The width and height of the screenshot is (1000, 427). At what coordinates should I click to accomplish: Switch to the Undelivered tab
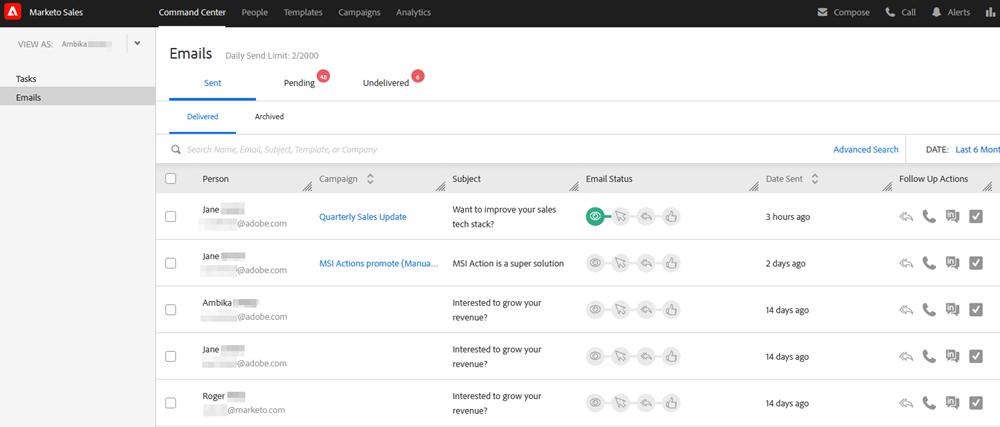(386, 83)
